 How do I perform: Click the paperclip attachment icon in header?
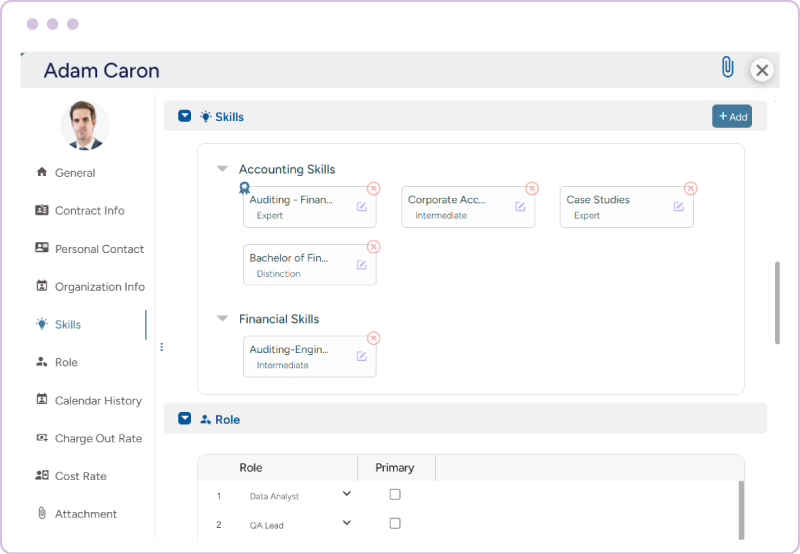[x=728, y=67]
